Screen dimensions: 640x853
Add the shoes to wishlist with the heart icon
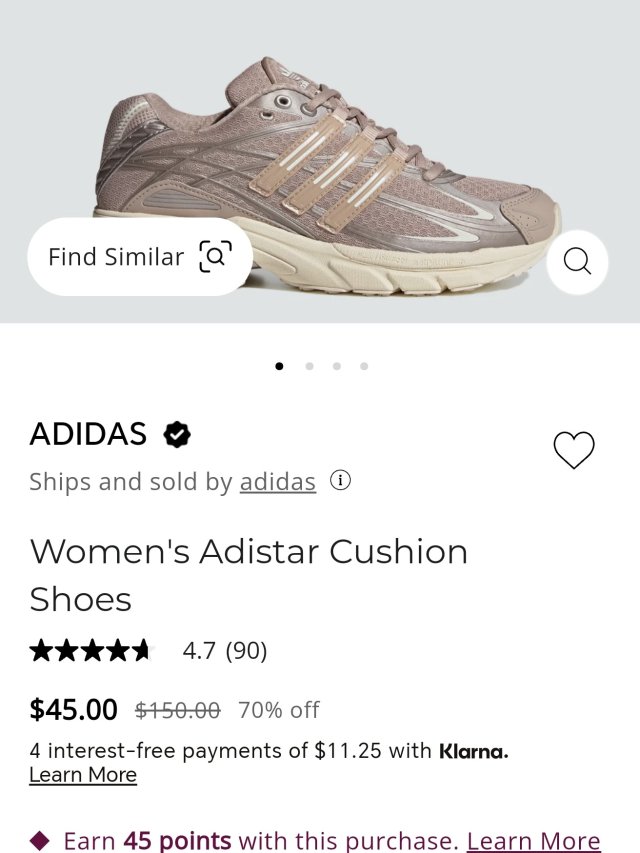coord(574,450)
